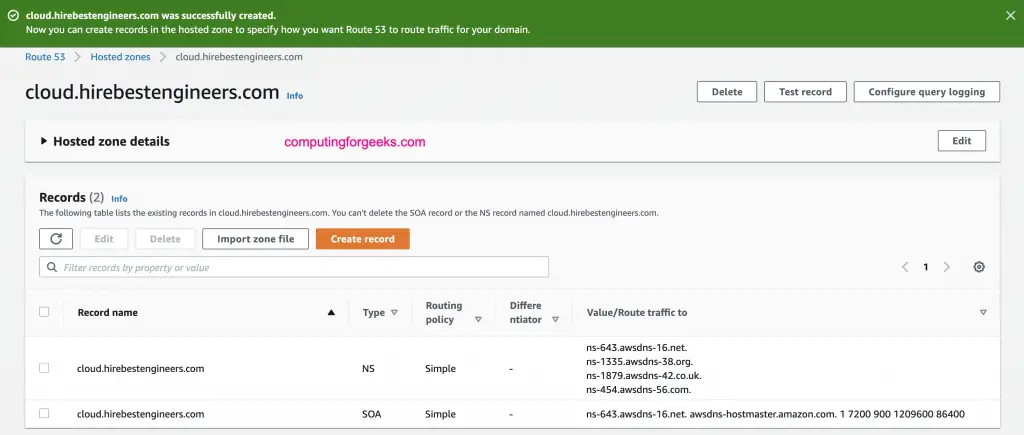Open the Routing policy column sort arrow
Viewport: 1024px width, 435px height.
[x=478, y=320]
